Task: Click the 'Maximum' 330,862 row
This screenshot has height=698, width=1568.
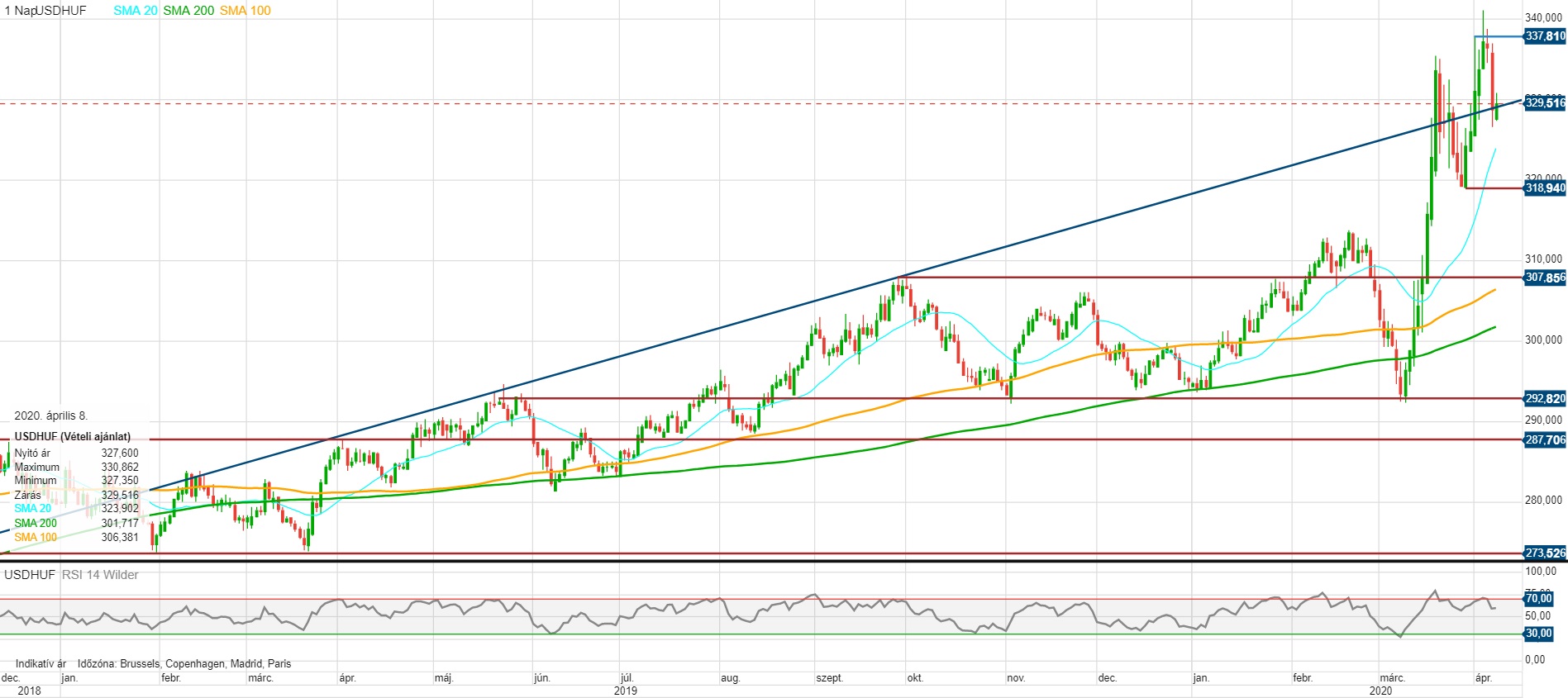Action: [x=76, y=468]
